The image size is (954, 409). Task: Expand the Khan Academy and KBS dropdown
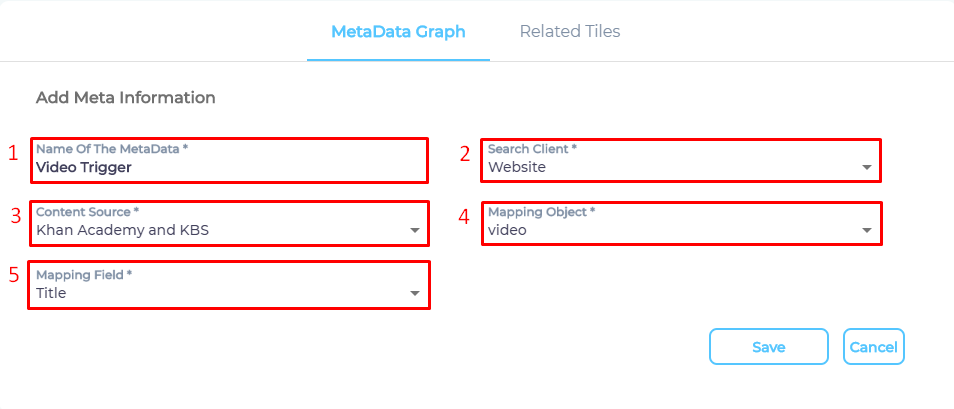(220, 230)
